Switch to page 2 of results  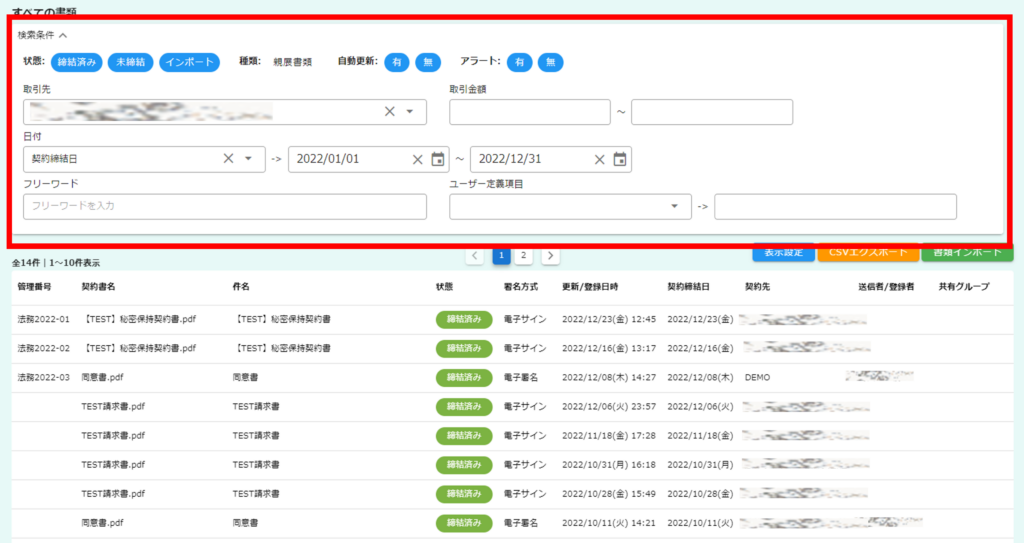(x=523, y=256)
